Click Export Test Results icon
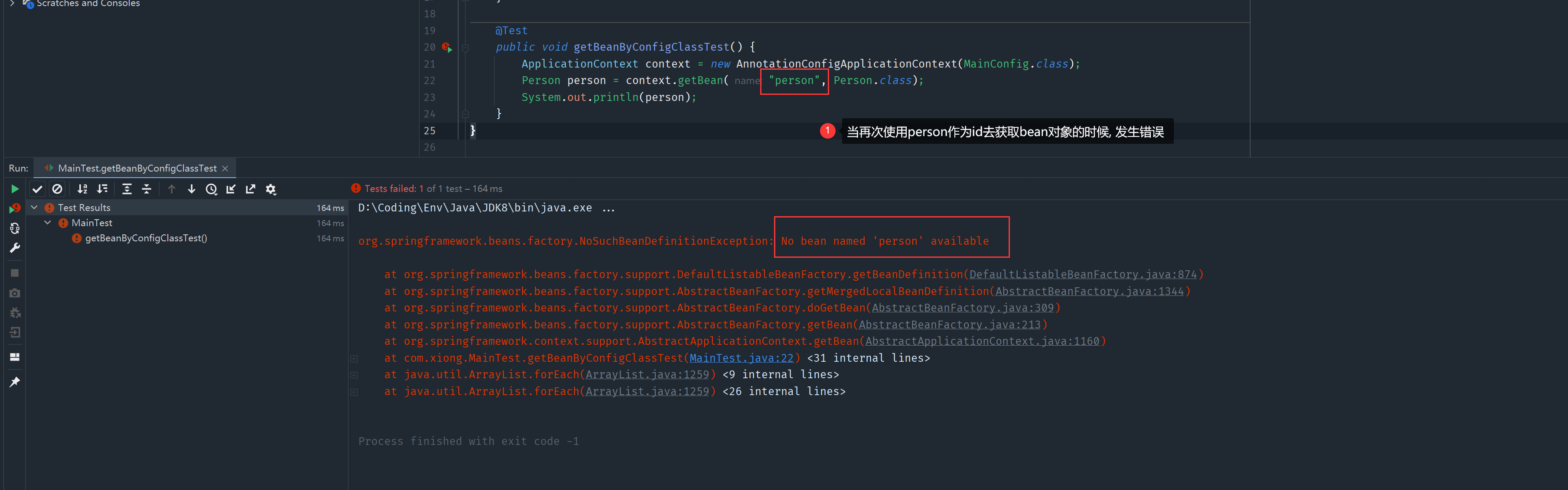Viewport: 1568px width, 490px height. point(250,189)
